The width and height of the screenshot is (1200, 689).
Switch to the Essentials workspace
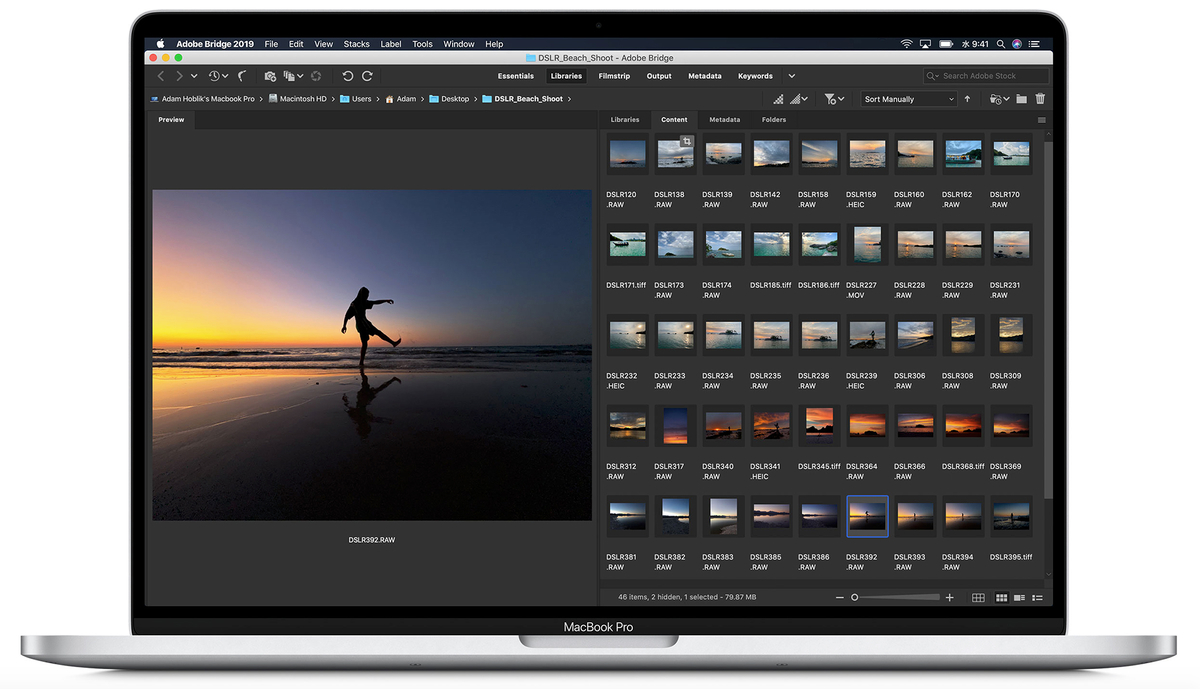(516, 76)
